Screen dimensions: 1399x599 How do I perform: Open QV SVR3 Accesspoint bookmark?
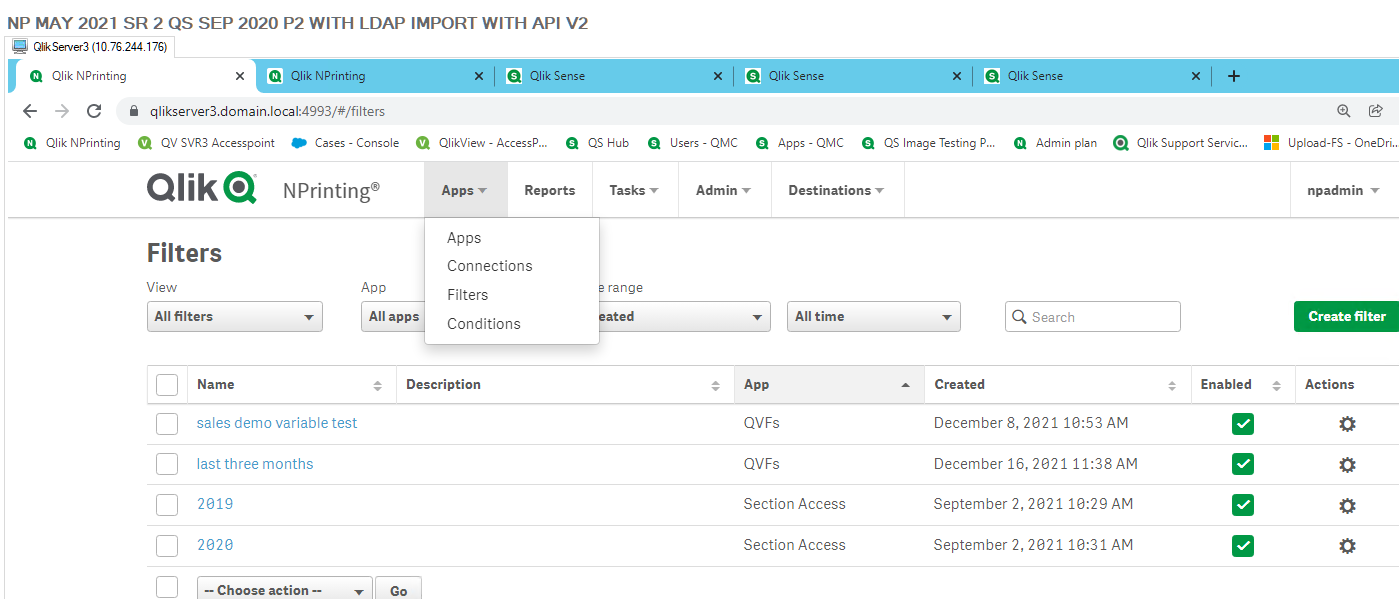tap(207, 143)
